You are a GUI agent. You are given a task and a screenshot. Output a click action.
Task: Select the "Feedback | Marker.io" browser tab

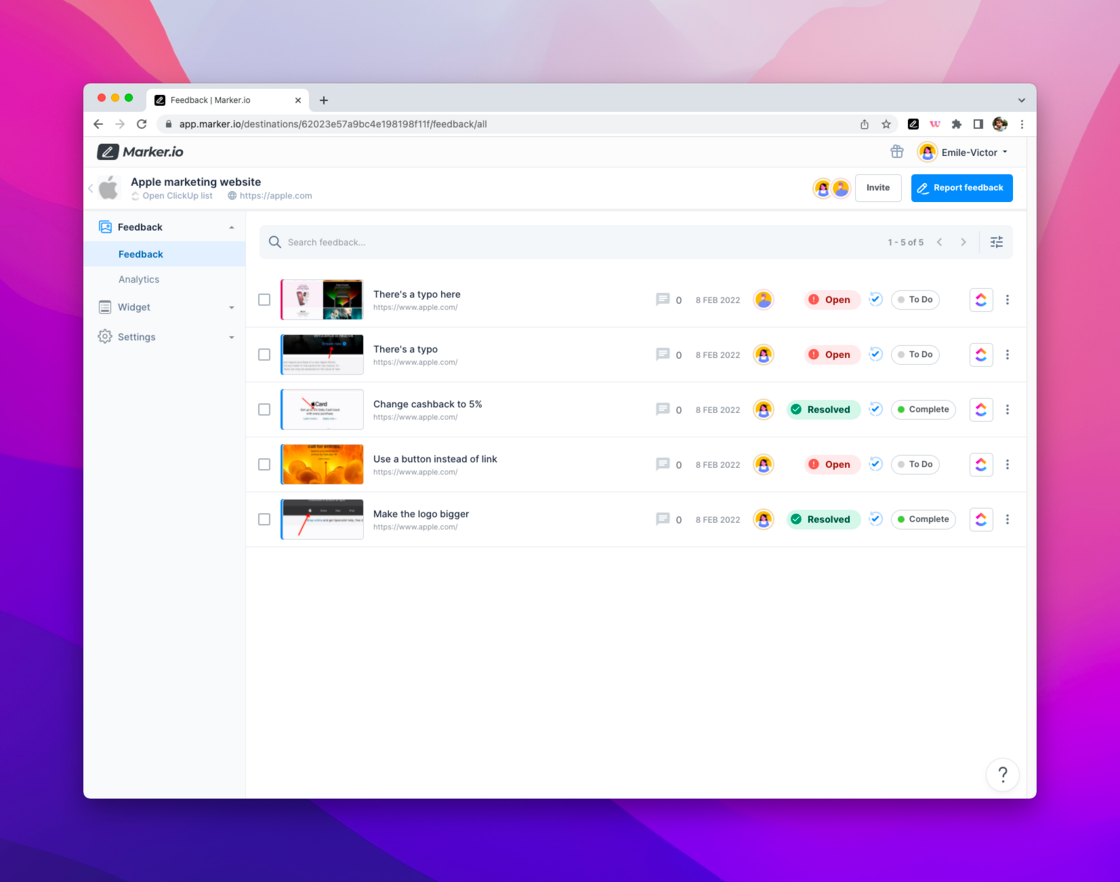[x=227, y=100]
